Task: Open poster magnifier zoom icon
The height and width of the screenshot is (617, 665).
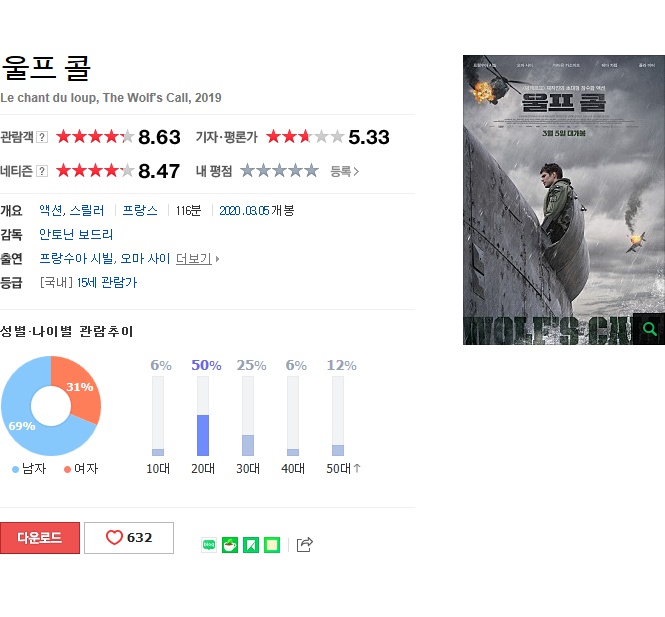Action: 649,329
